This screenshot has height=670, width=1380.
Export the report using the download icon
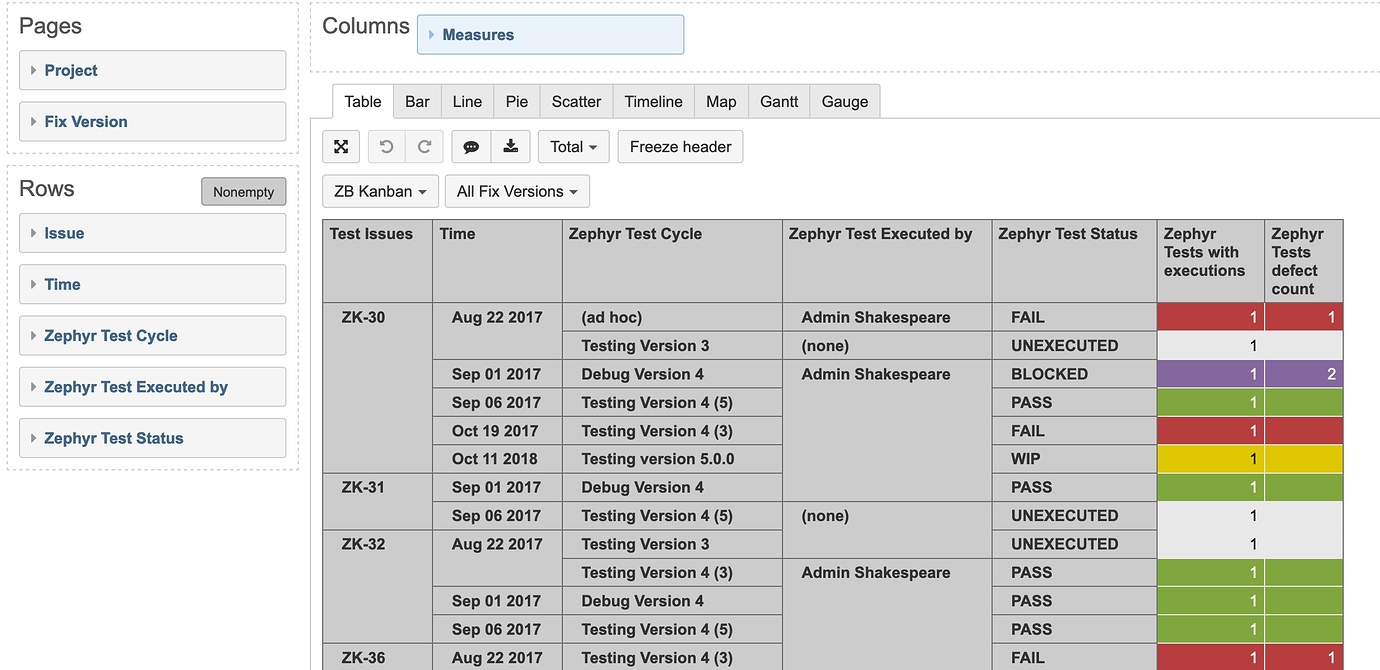(x=510, y=146)
